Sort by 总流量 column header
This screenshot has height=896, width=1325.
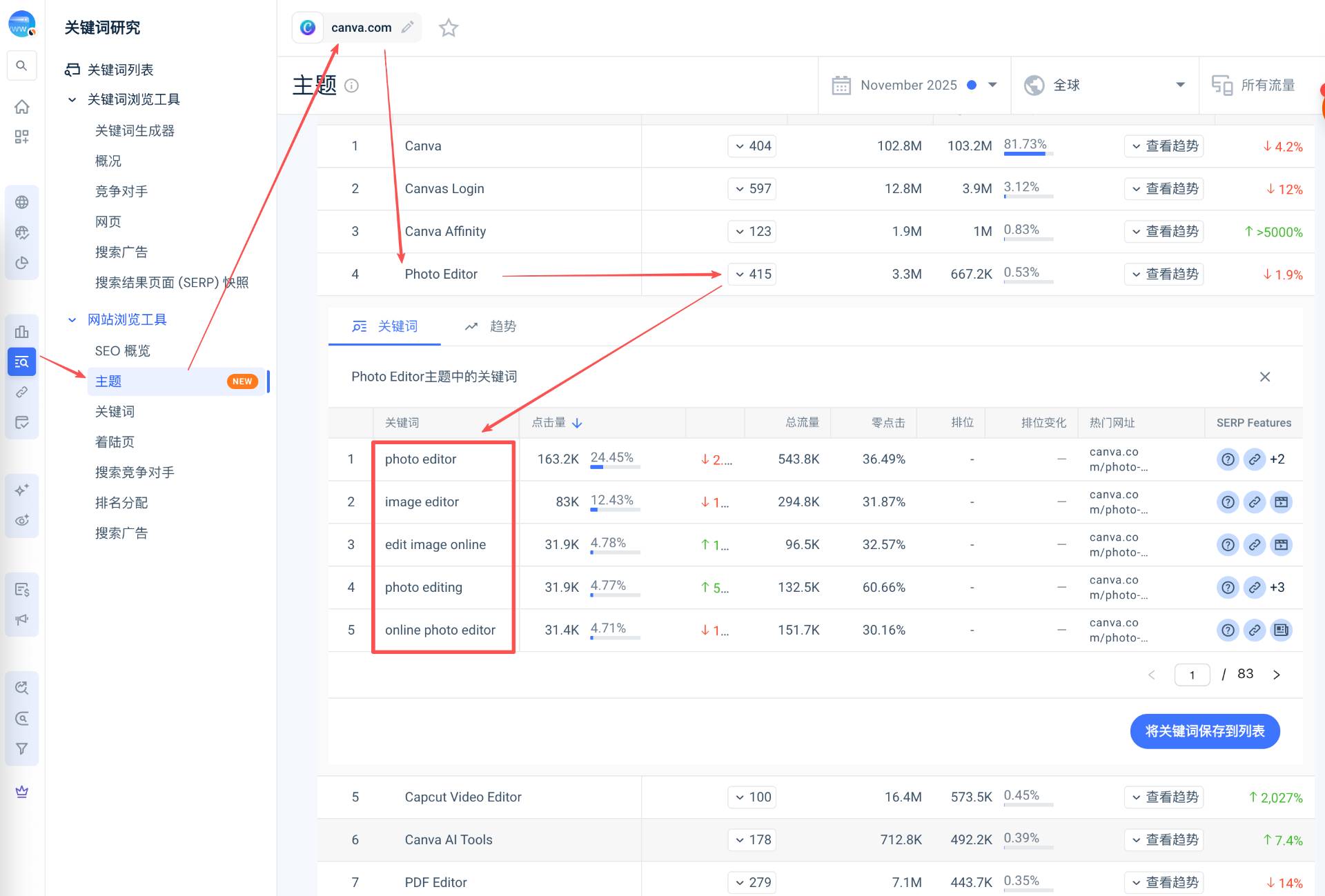[802, 423]
